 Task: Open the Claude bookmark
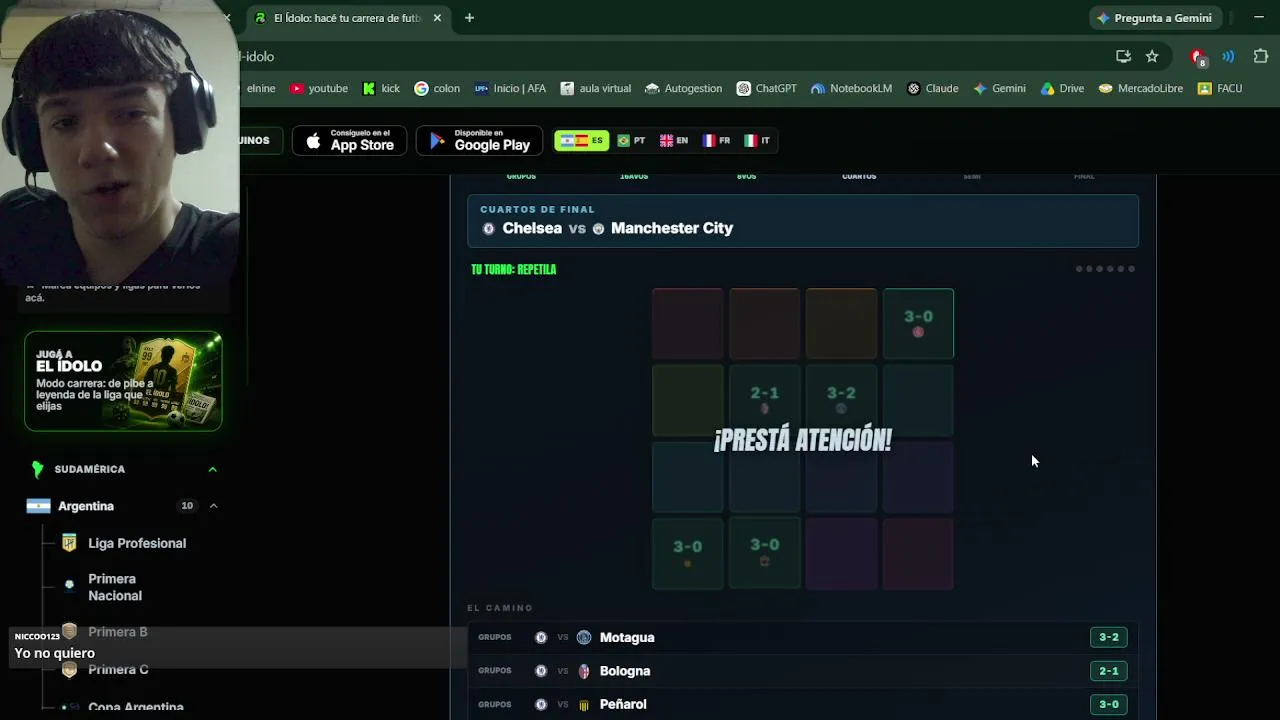[933, 88]
